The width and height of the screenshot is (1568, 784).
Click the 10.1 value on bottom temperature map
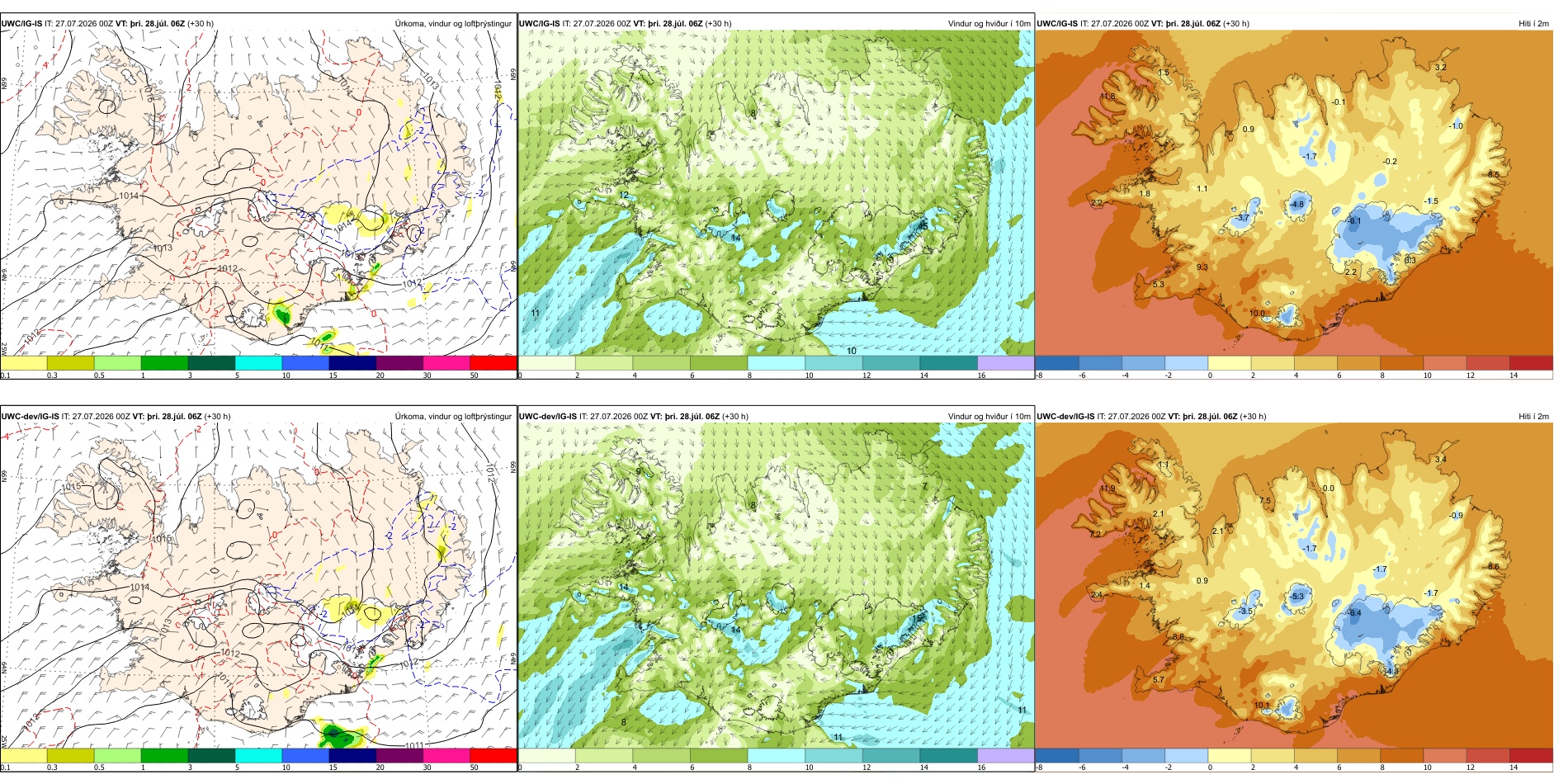tap(1262, 706)
